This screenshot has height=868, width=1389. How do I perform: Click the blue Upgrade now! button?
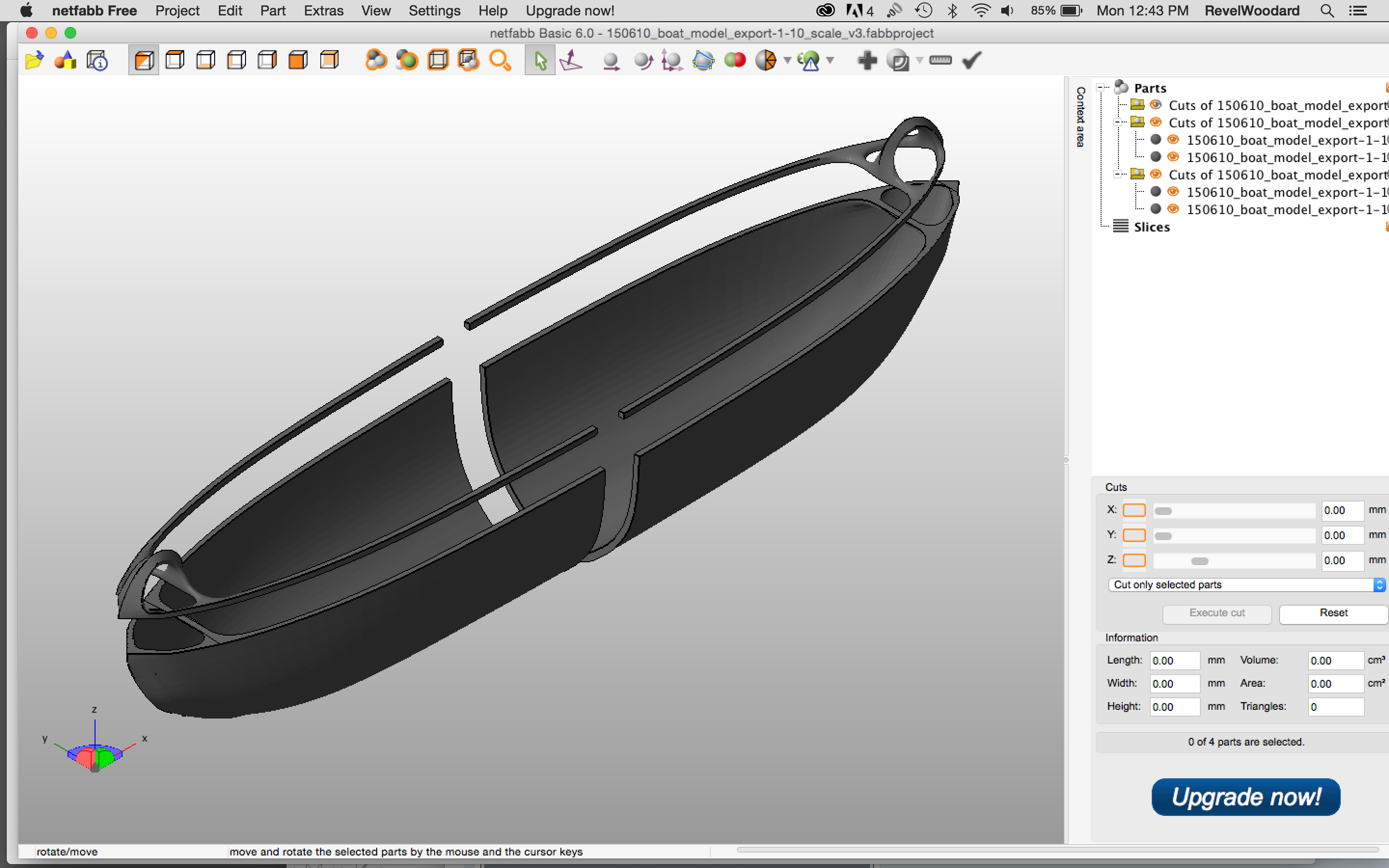[x=1245, y=797]
